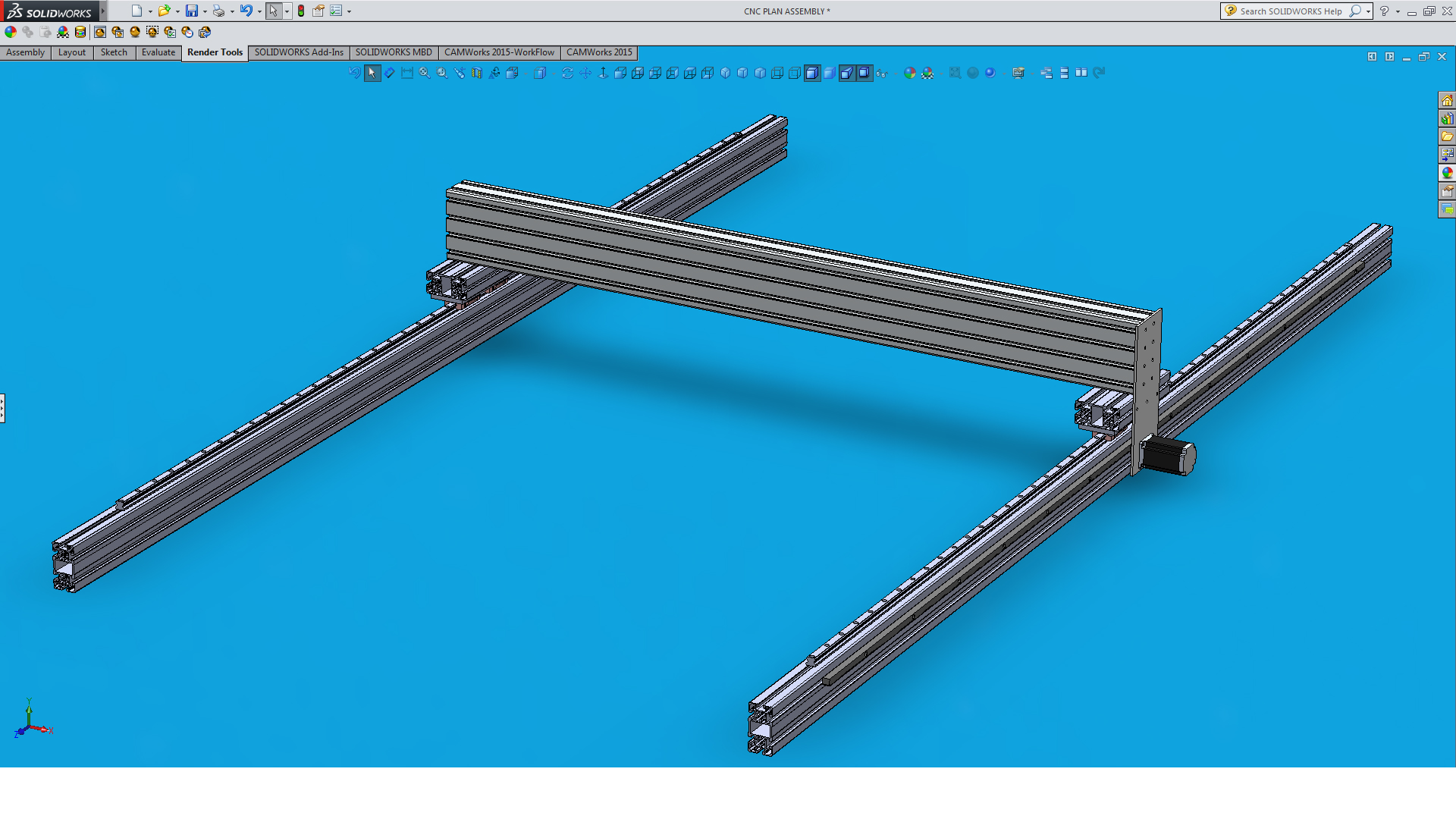Click the Rebuild traffic light icon
1456x819 pixels.
[x=301, y=11]
